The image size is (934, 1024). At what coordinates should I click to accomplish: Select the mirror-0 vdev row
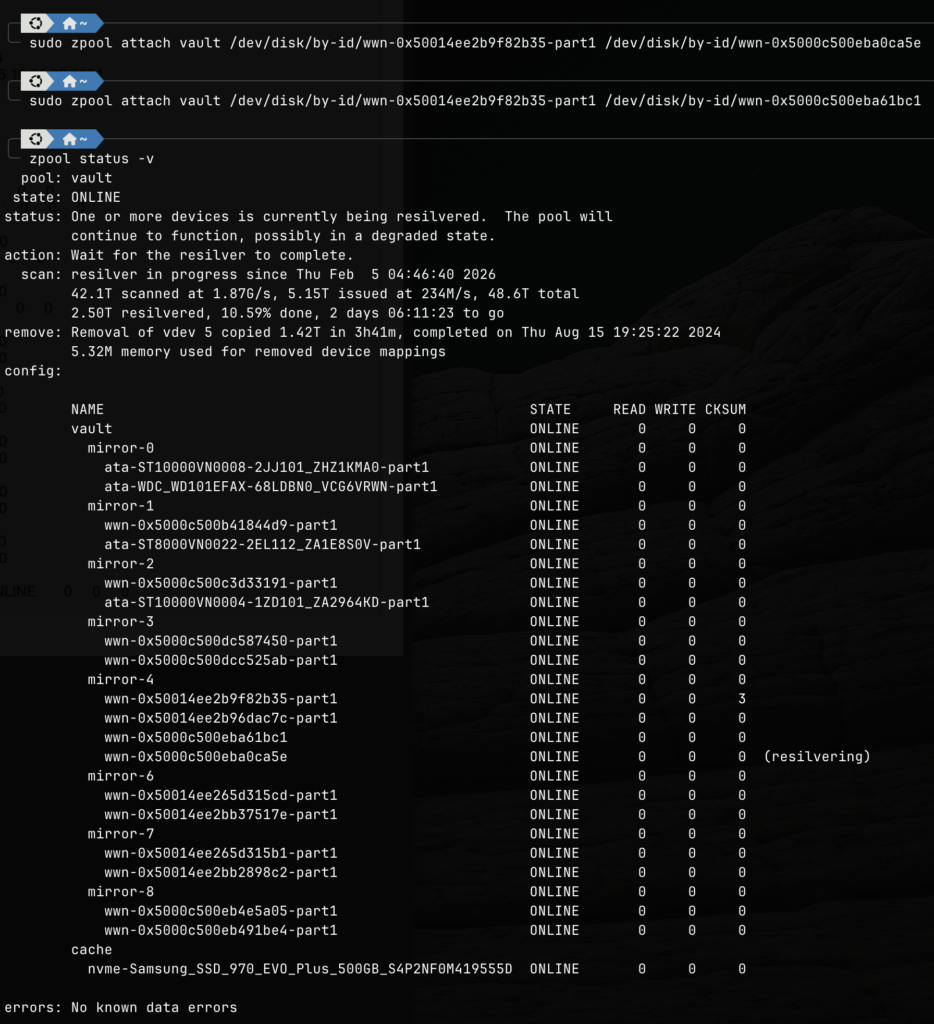(120, 448)
